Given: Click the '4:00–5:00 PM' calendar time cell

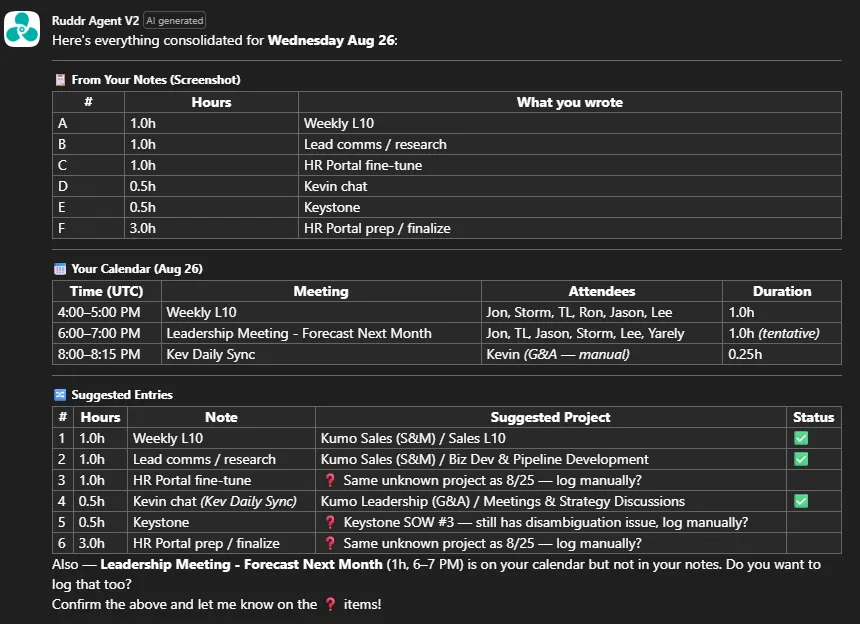Looking at the screenshot, I should click(x=107, y=312).
